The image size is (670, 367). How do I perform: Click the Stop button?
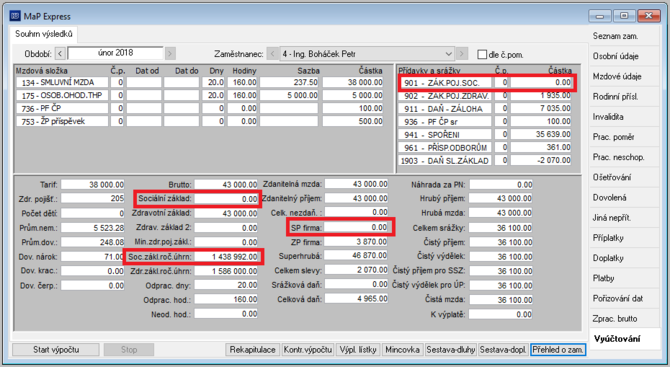tap(129, 349)
